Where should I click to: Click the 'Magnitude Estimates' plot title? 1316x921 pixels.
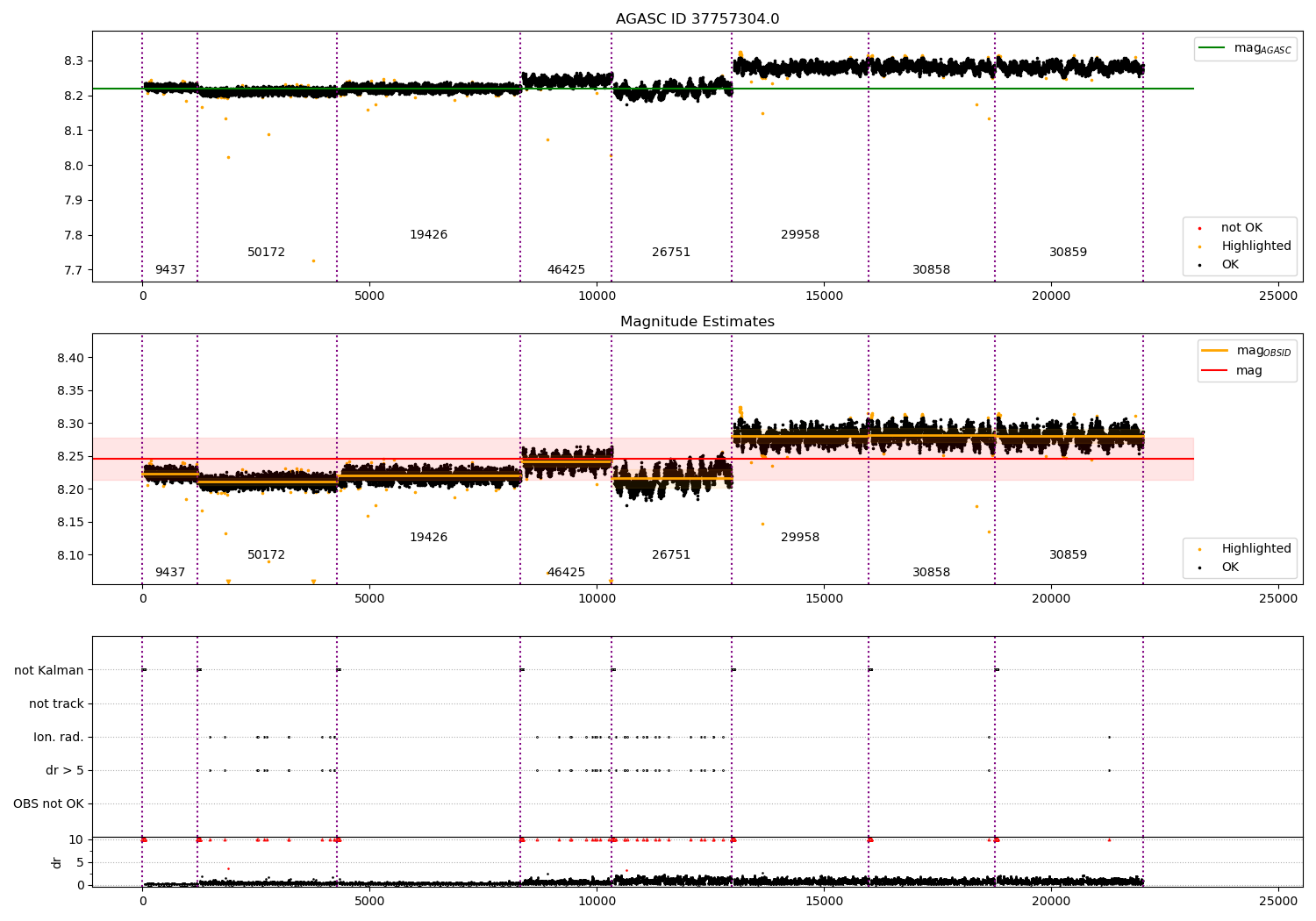[x=697, y=322]
